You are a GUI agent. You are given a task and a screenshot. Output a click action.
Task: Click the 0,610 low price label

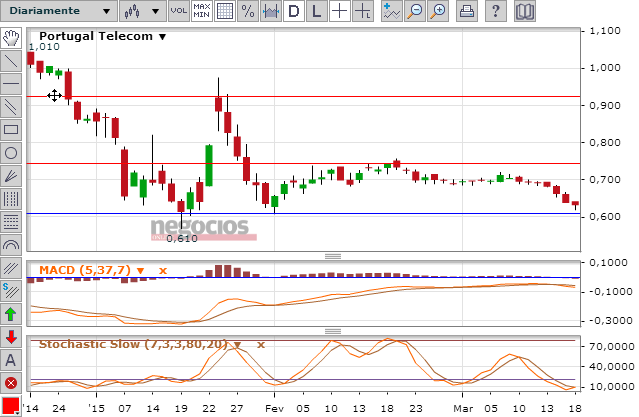(182, 238)
